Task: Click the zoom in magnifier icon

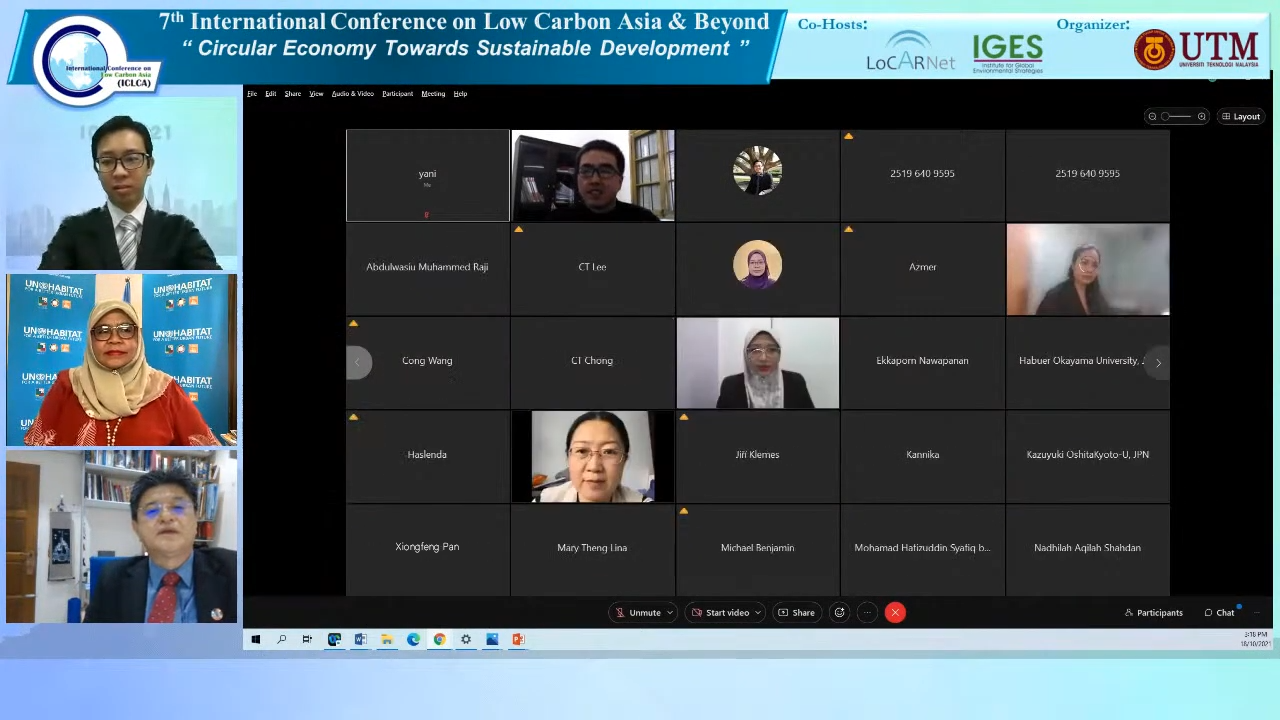Action: (1201, 117)
